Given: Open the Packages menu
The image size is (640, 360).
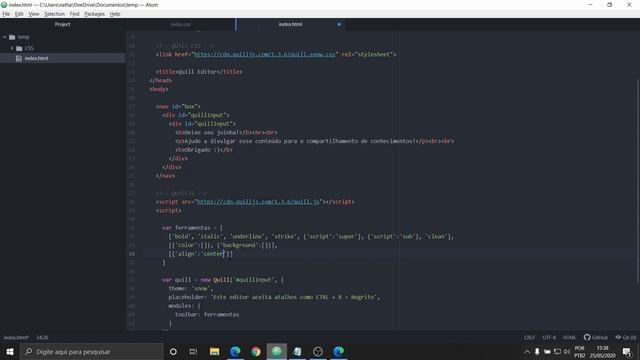Looking at the screenshot, I should tap(95, 14).
